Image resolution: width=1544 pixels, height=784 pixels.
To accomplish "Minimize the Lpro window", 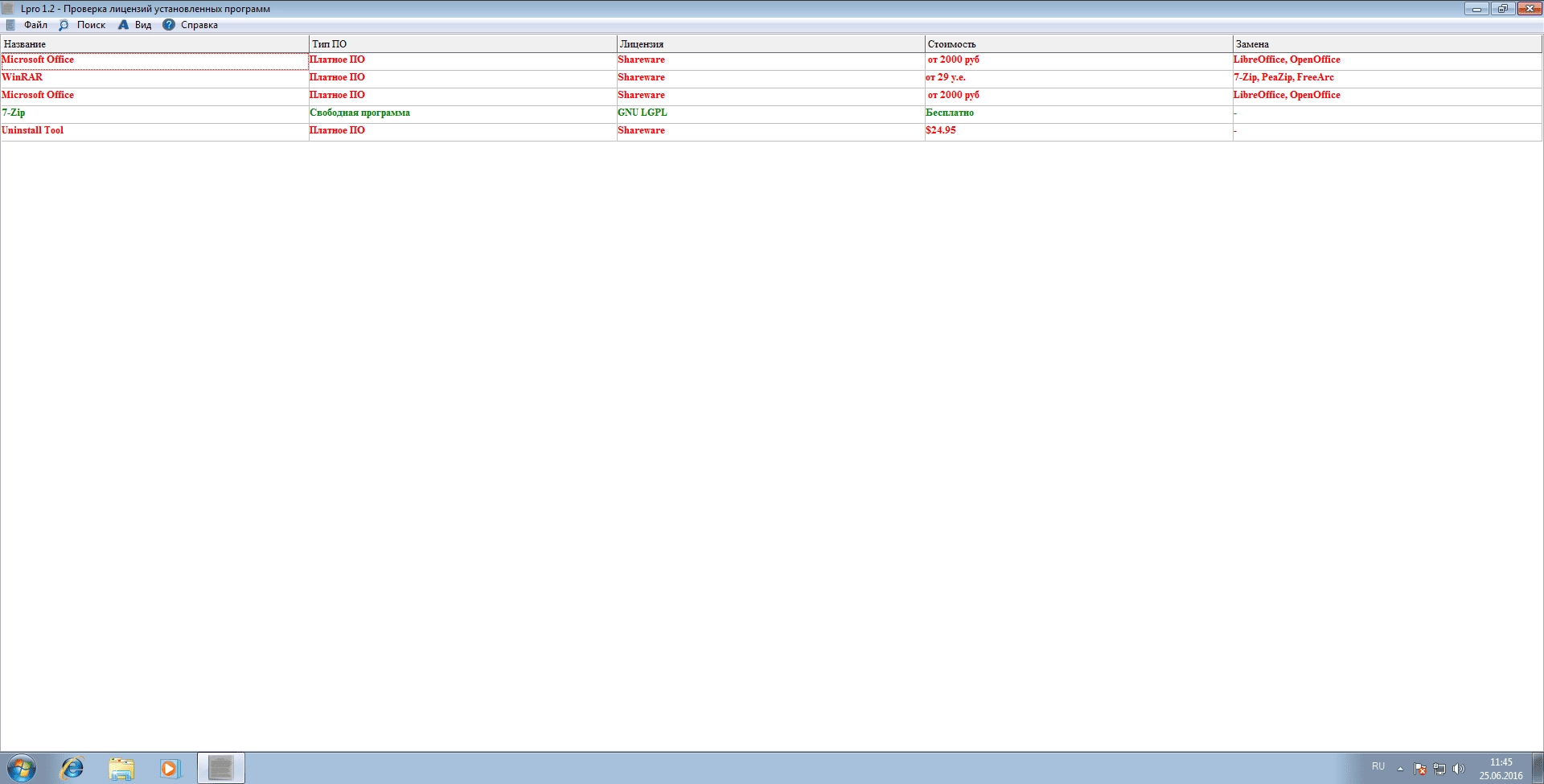I will coord(1476,9).
